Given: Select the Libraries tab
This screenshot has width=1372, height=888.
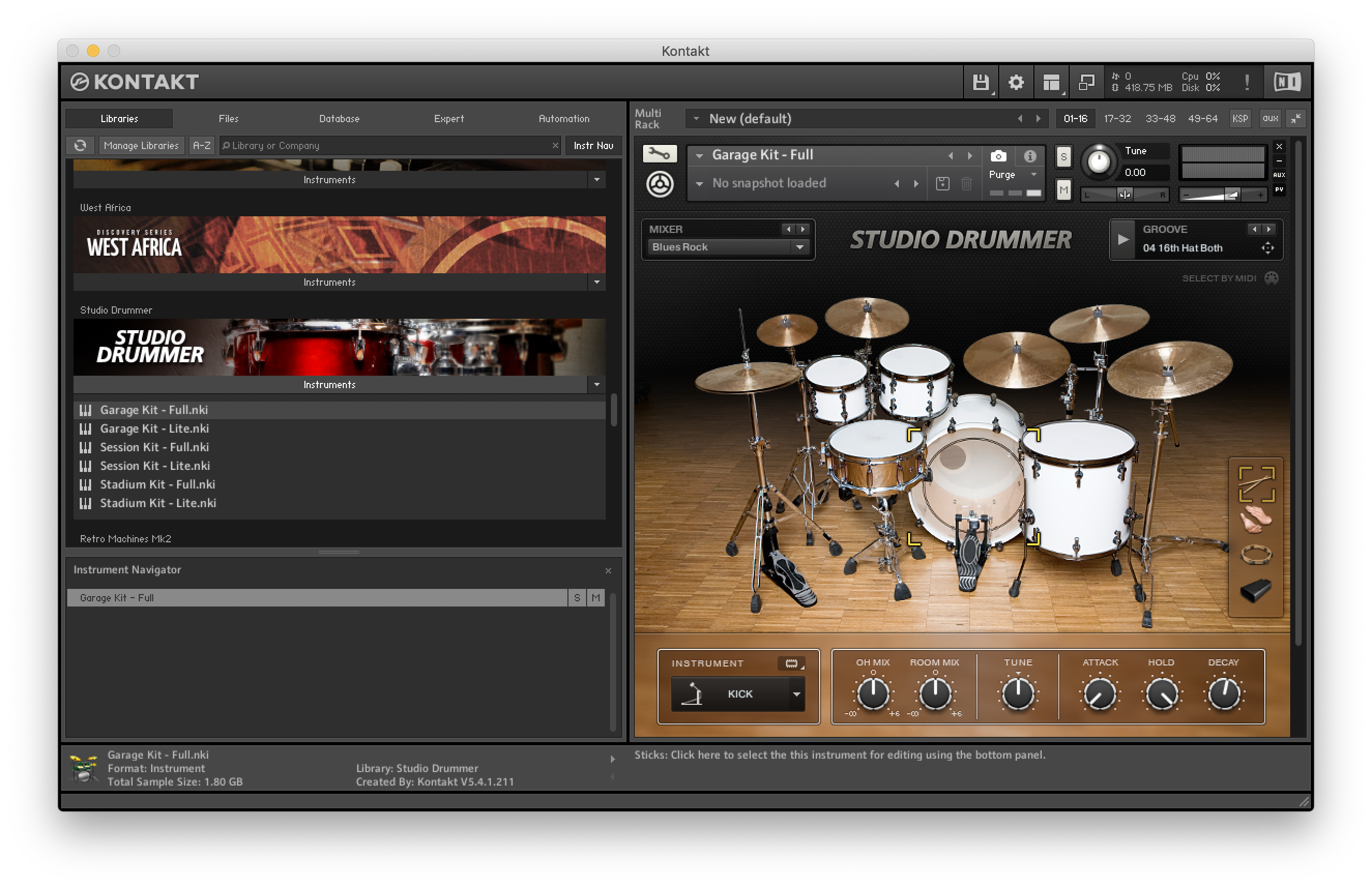Looking at the screenshot, I should pyautogui.click(x=119, y=119).
